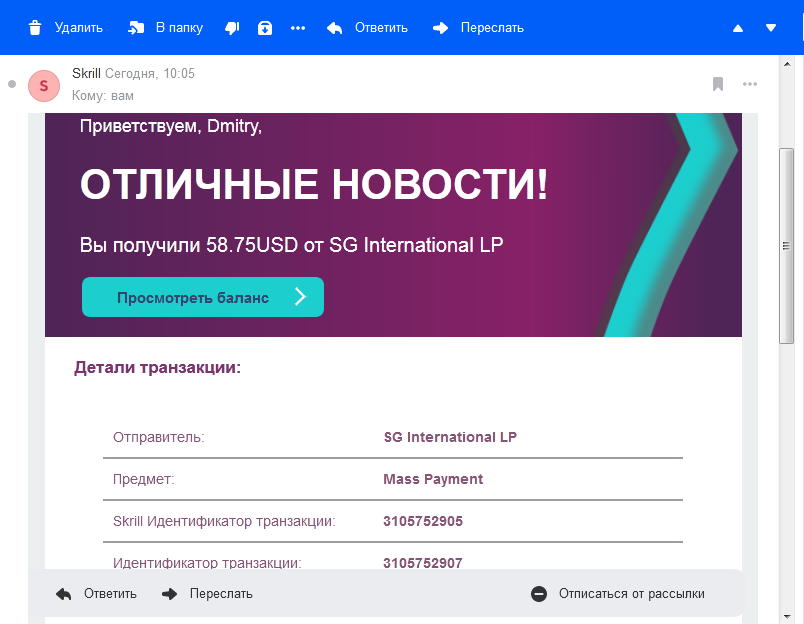
Task: Click Ответить in the top toolbar
Action: click(x=381, y=28)
